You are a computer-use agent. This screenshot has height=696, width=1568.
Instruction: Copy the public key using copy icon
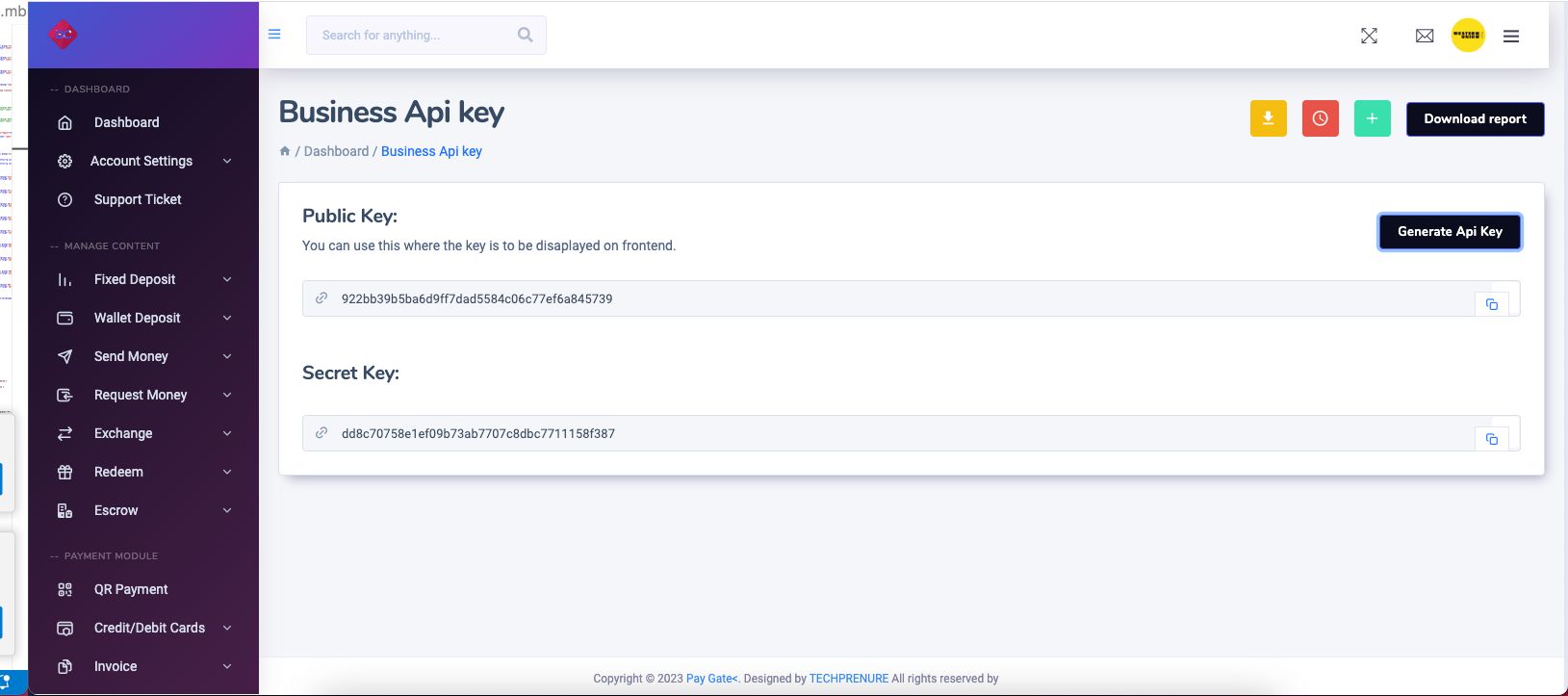1491,304
